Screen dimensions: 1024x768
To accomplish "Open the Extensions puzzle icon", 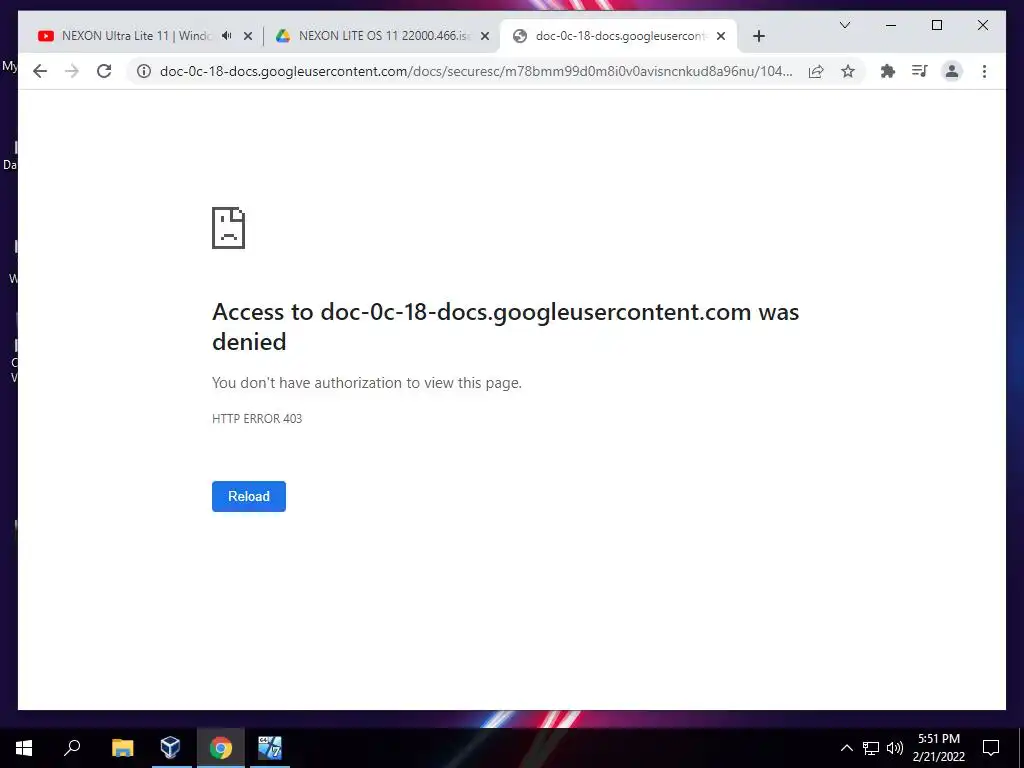I will (x=888, y=71).
